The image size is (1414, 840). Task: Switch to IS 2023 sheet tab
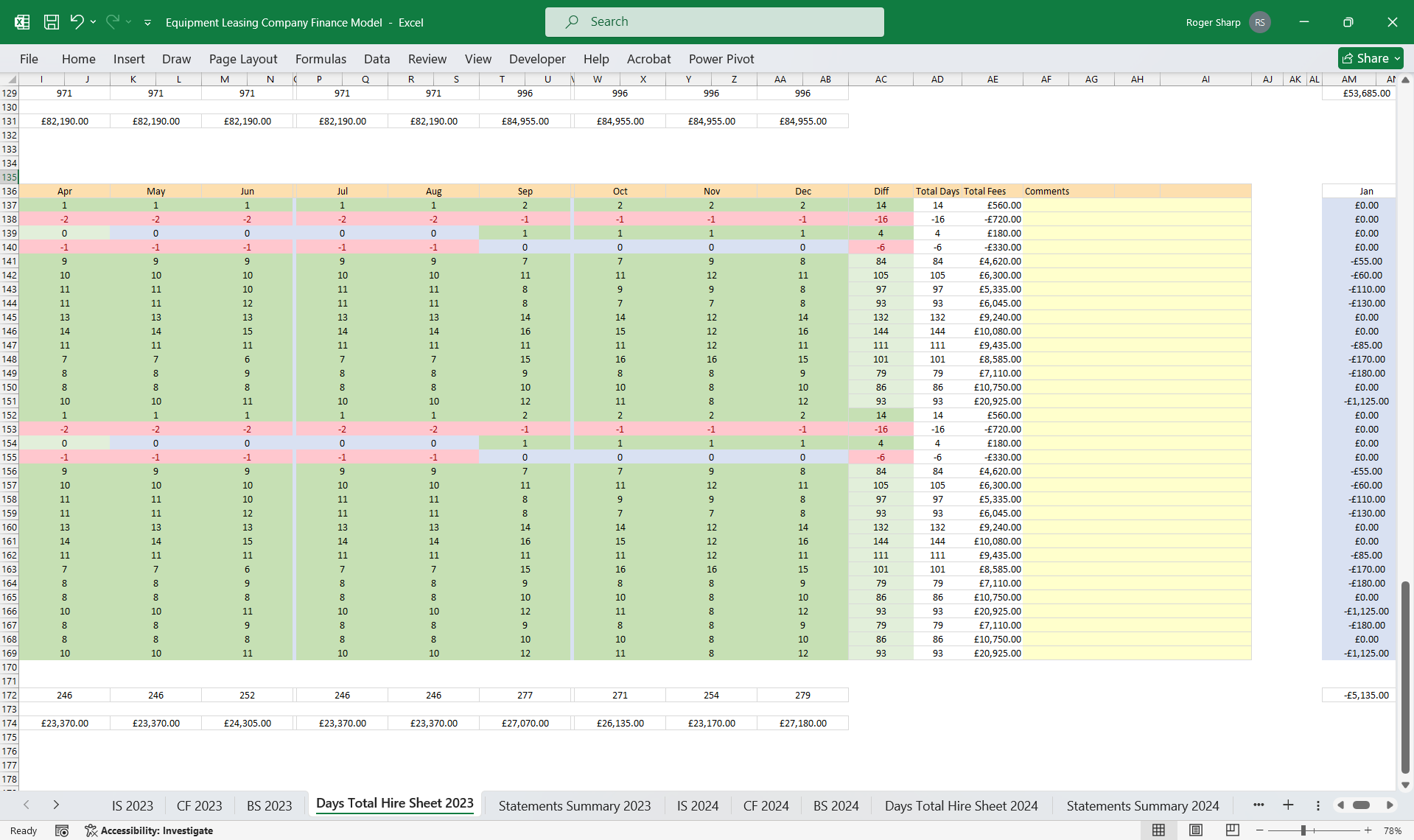pyautogui.click(x=133, y=805)
